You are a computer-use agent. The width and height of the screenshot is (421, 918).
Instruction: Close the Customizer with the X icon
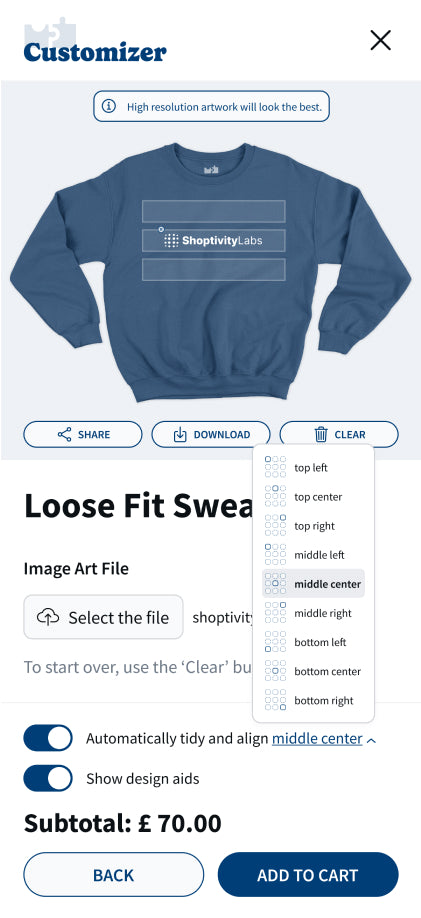coord(381,40)
